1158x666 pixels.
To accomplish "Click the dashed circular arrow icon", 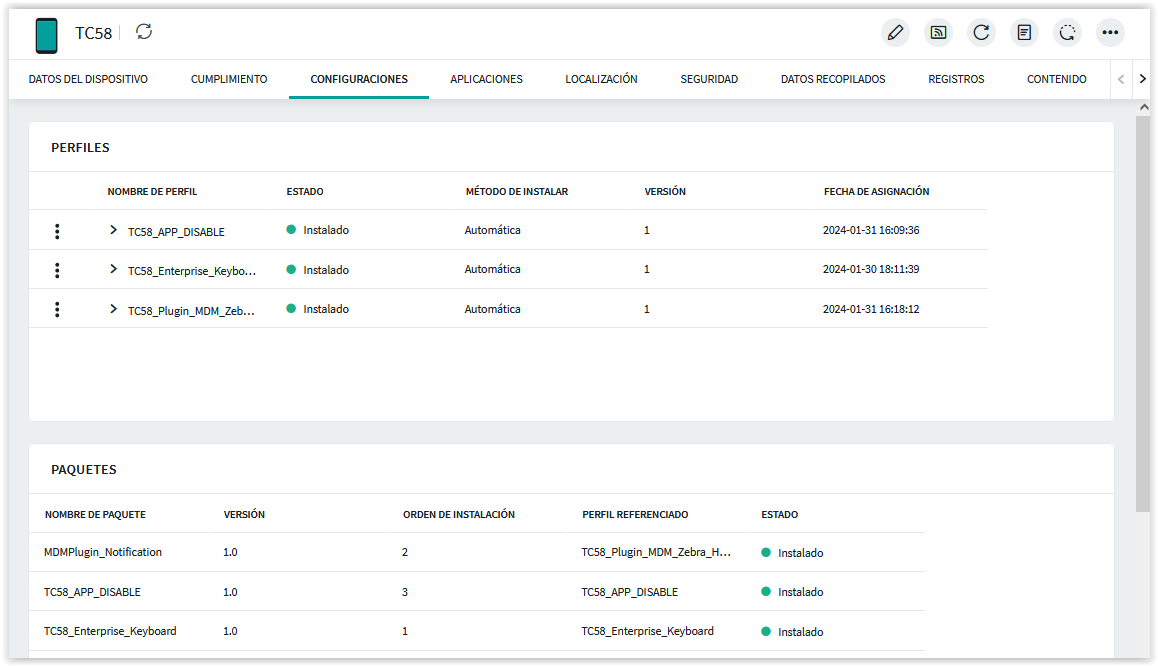I will coord(1067,33).
